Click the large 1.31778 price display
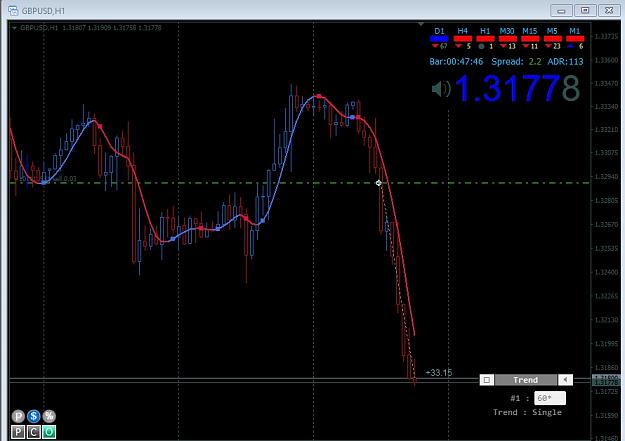 point(517,89)
